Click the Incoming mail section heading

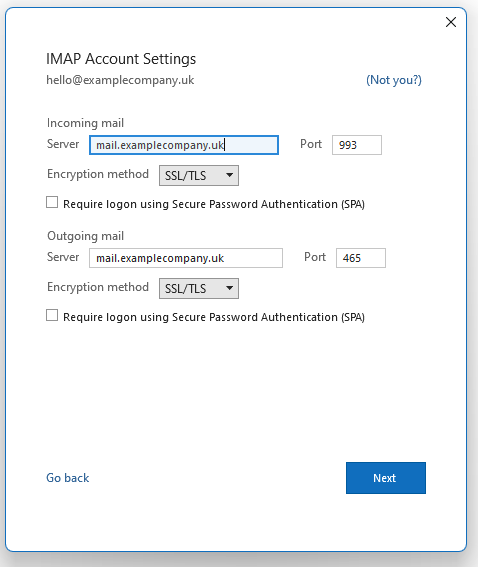tap(85, 123)
